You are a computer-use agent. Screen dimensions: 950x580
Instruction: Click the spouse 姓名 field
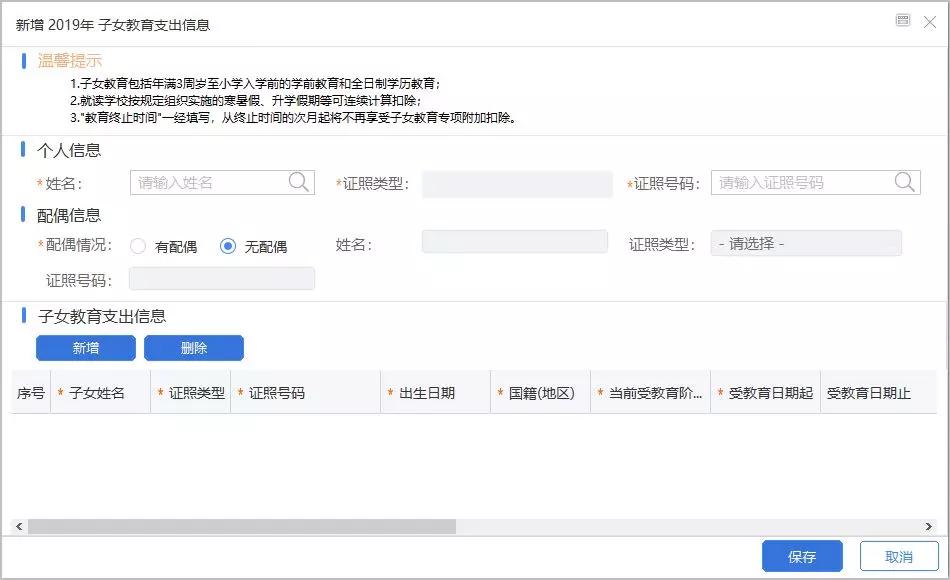515,242
